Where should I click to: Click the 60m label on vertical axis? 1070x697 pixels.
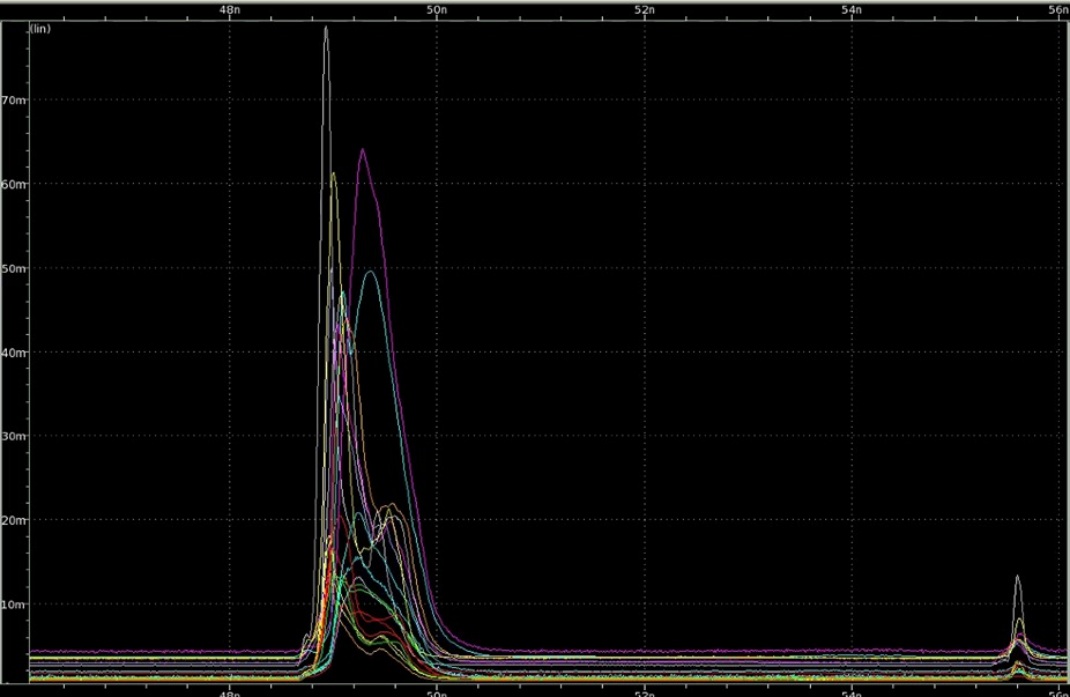click(14, 184)
